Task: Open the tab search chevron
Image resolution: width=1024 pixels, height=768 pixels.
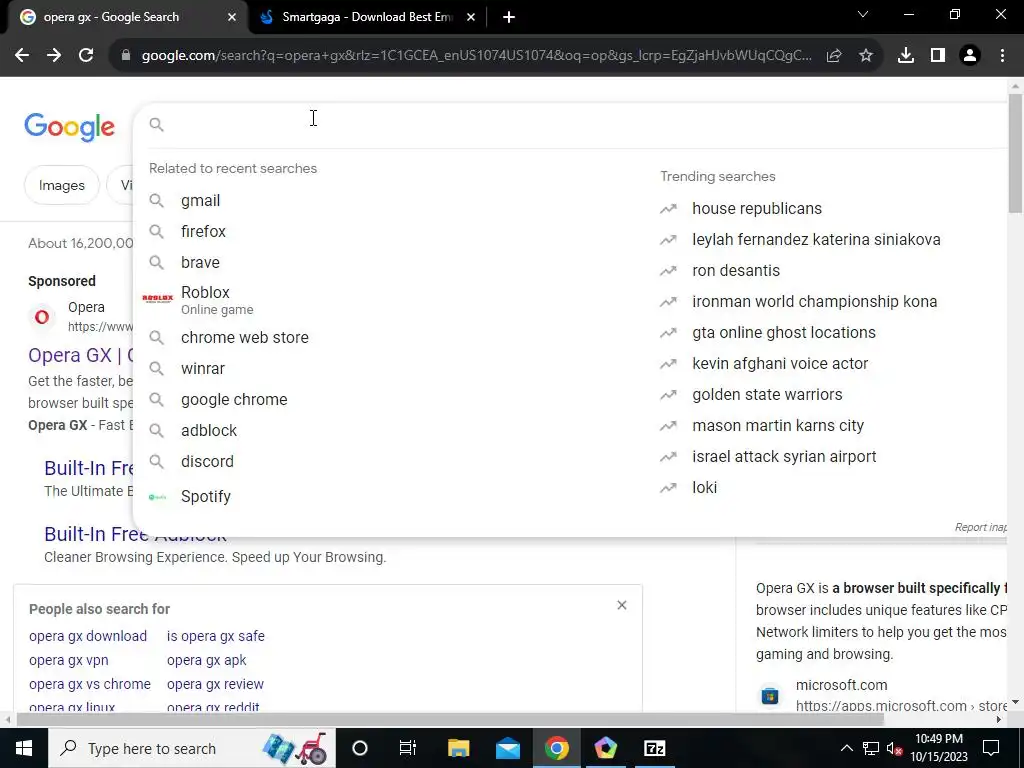Action: point(863,14)
